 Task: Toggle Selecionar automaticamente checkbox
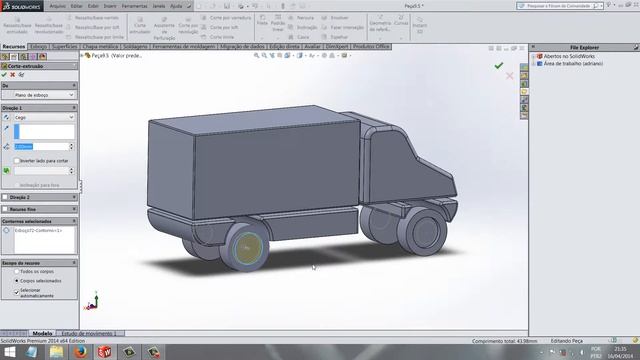pyautogui.click(x=17, y=292)
